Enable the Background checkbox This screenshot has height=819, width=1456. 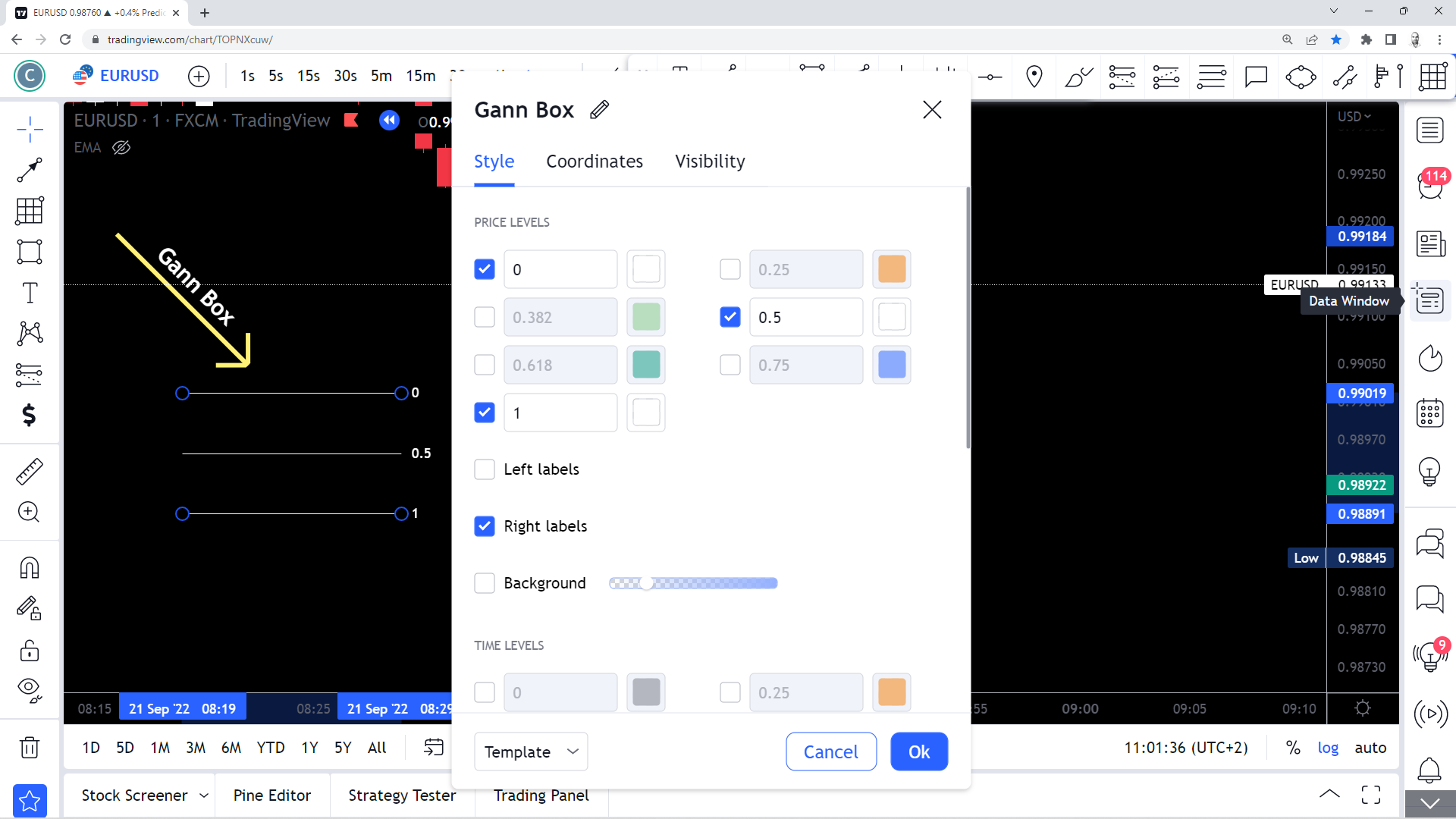485,583
